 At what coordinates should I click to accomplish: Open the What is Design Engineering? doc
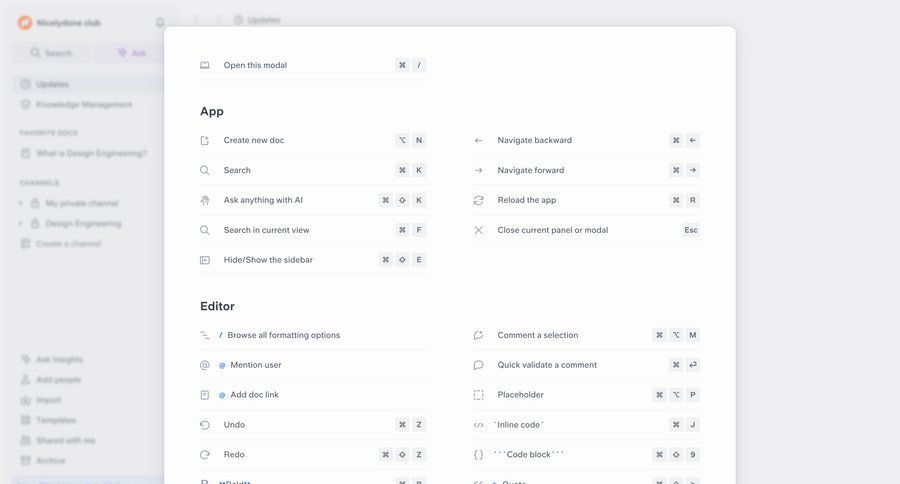coord(91,153)
